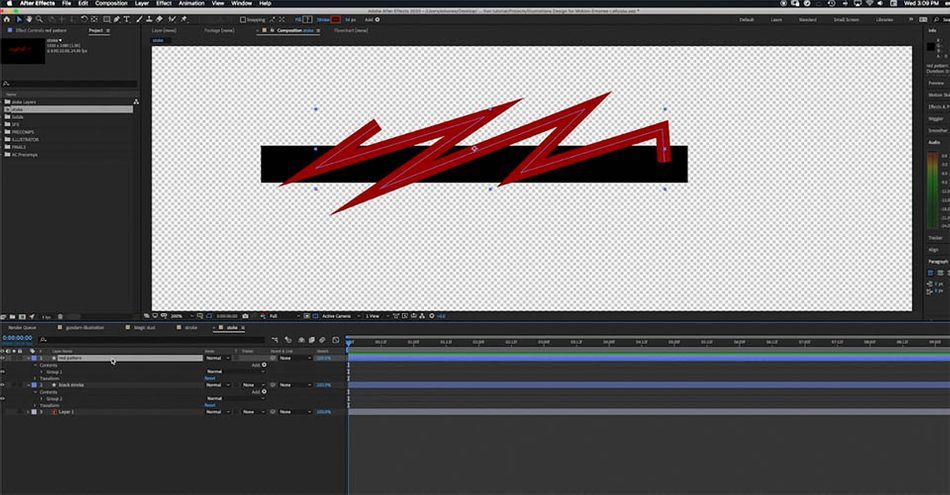Select the Eraser tool
950x495 pixels.
[x=159, y=19]
